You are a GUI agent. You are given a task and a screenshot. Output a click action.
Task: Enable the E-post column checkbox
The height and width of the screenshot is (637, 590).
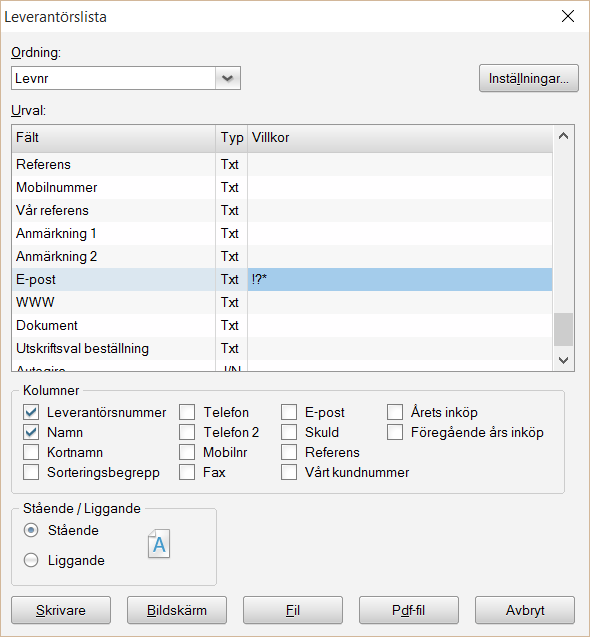click(289, 412)
